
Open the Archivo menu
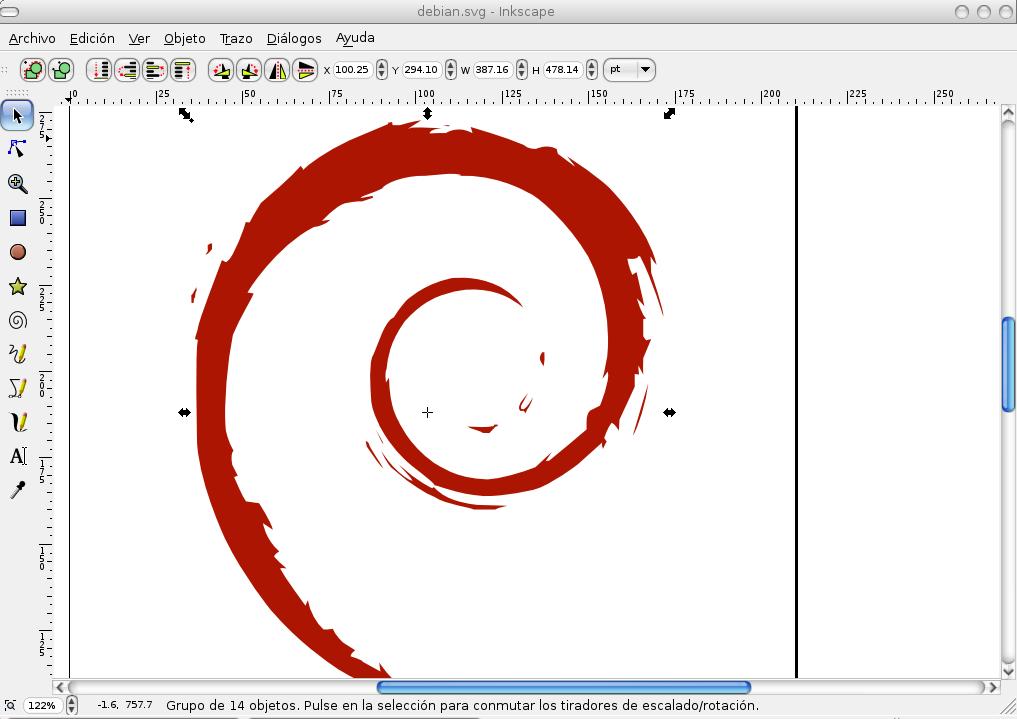click(32, 38)
